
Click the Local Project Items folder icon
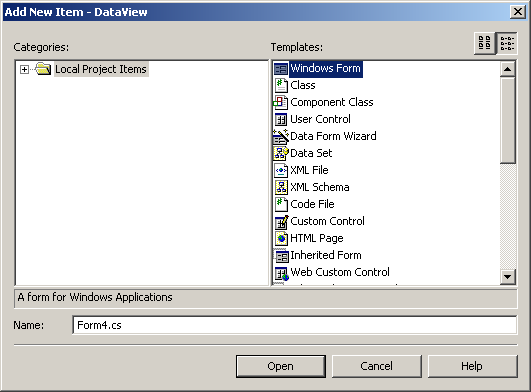point(43,69)
